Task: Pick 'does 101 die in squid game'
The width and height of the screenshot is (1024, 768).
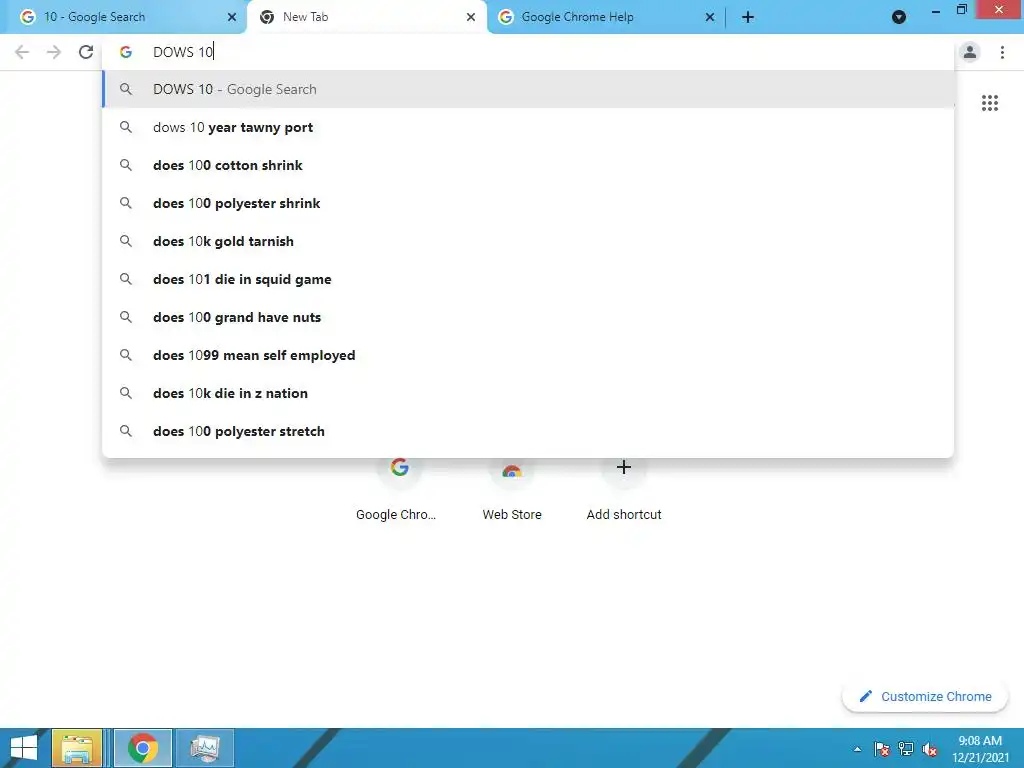Action: tap(528, 279)
